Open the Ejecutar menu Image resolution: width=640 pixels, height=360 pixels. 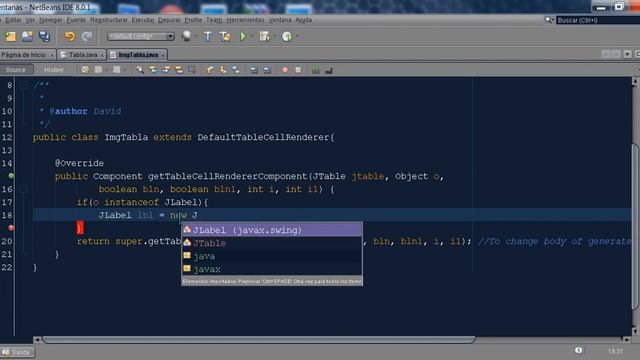[x=143, y=20]
